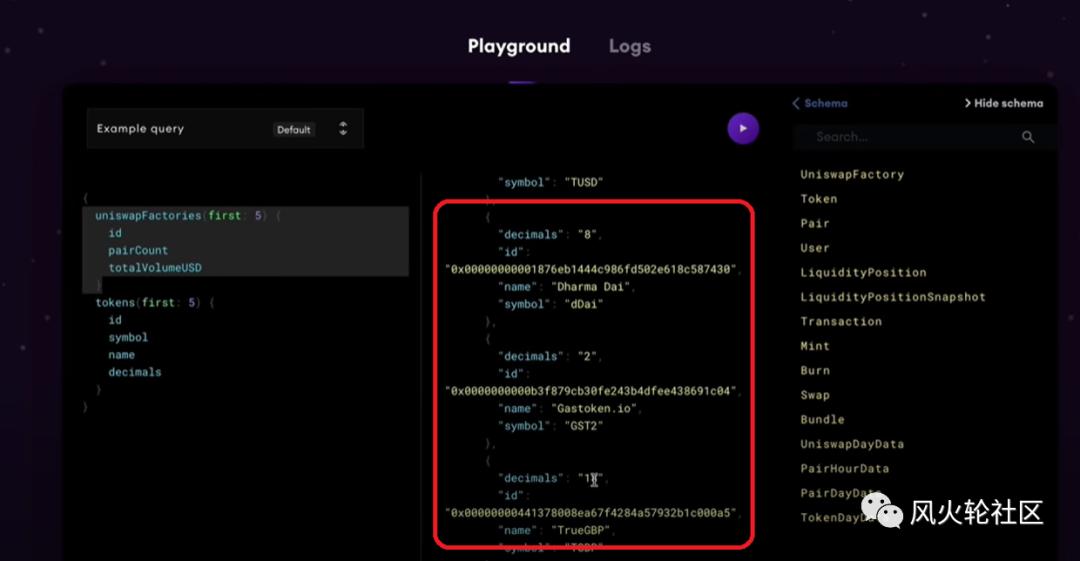Open the Transaction schema entity
The width and height of the screenshot is (1080, 561).
pos(841,321)
